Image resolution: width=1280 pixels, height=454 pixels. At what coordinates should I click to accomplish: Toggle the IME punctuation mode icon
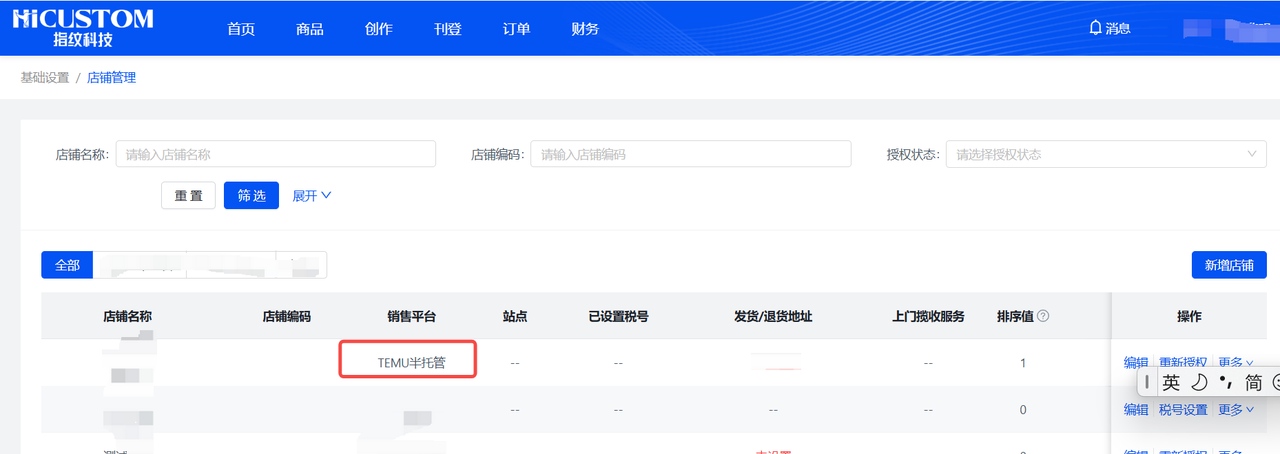coord(1225,382)
